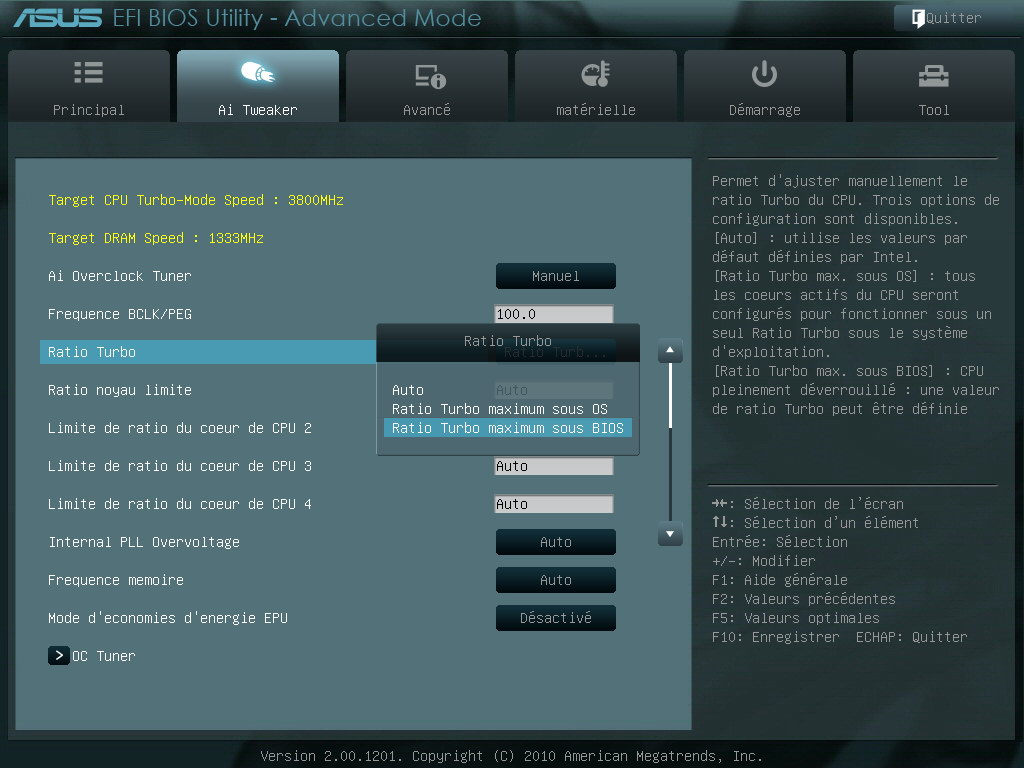The height and width of the screenshot is (768, 1024).
Task: Click the Démarrage power icon
Action: coord(764,74)
